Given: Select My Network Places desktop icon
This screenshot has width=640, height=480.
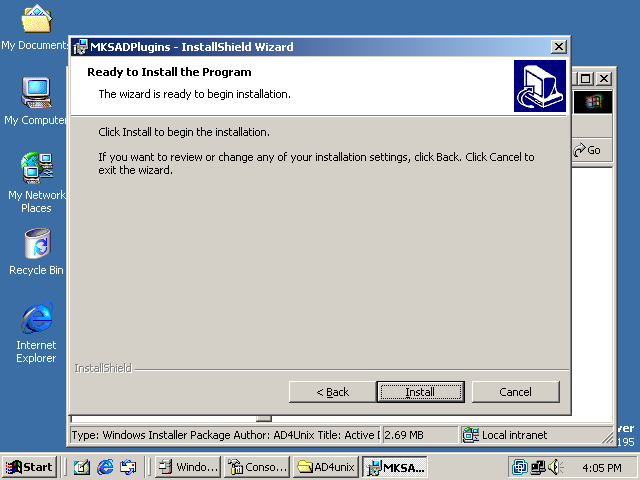Looking at the screenshot, I should pos(36,183).
